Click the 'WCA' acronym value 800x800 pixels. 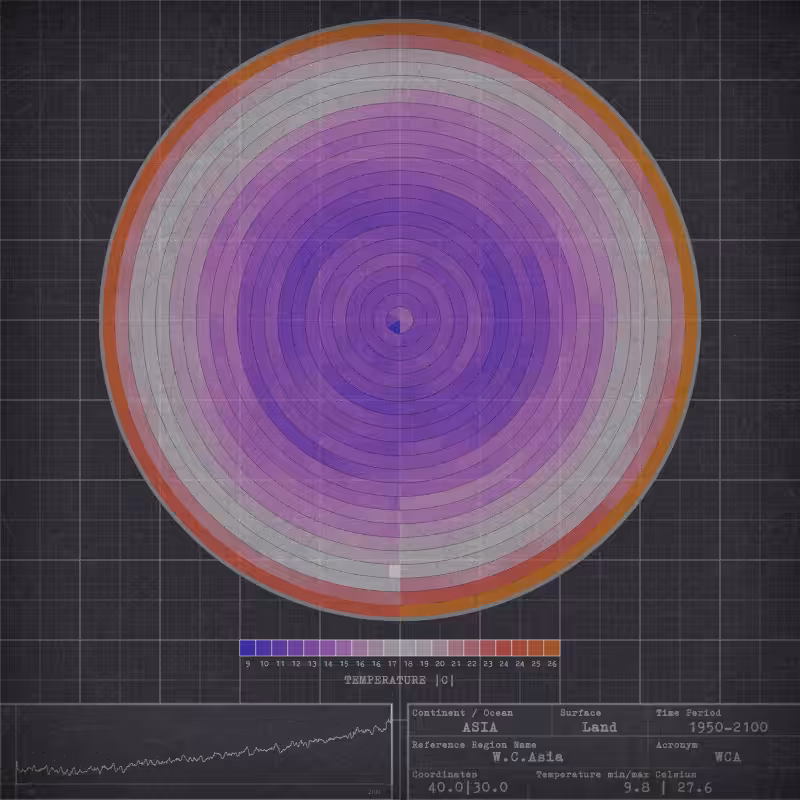(728, 757)
